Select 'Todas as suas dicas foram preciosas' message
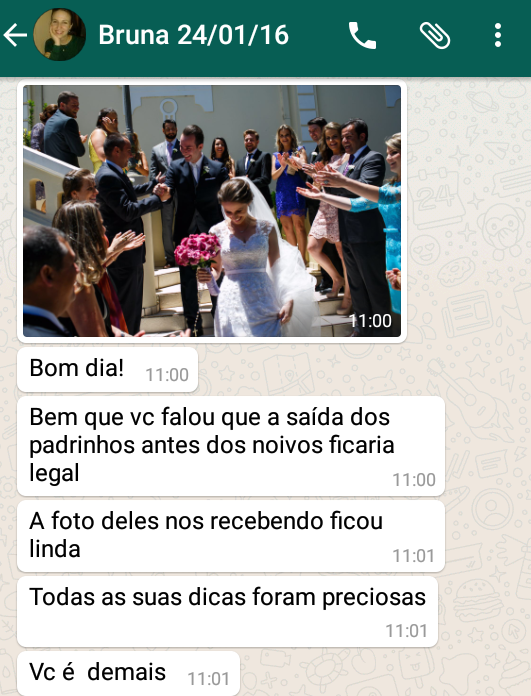The image size is (531, 696). [227, 612]
